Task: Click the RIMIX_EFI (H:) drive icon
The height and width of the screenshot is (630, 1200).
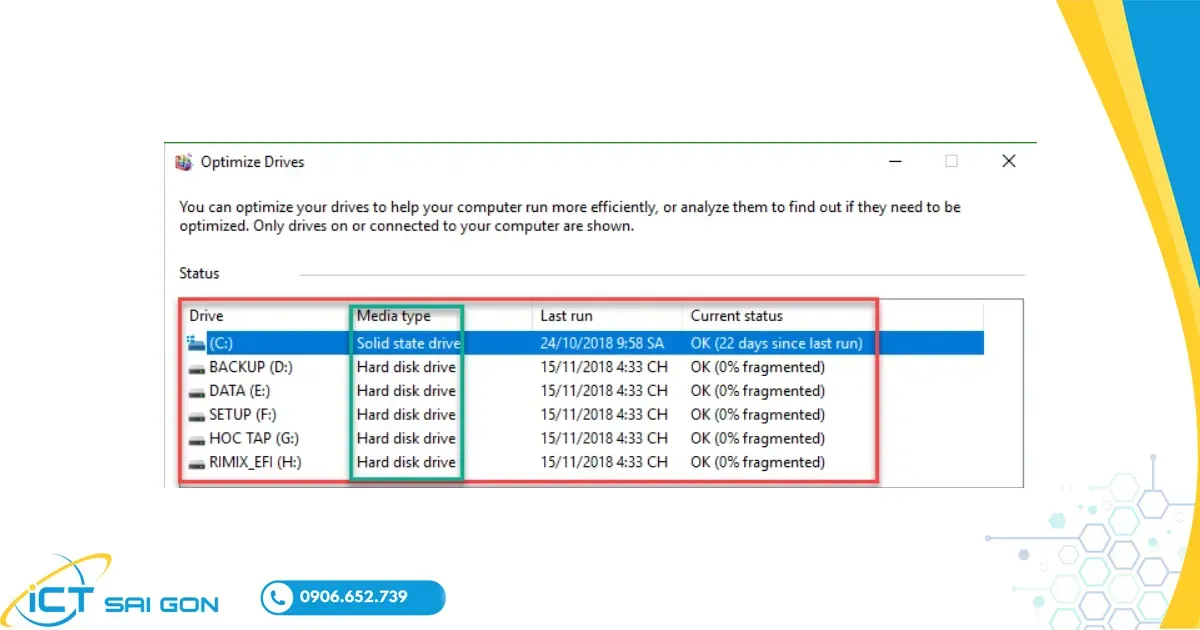Action: click(195, 463)
